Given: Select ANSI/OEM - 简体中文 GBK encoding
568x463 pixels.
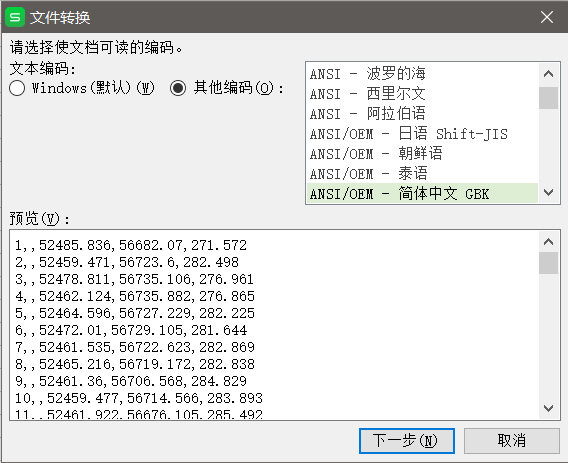Looking at the screenshot, I should 422,193.
